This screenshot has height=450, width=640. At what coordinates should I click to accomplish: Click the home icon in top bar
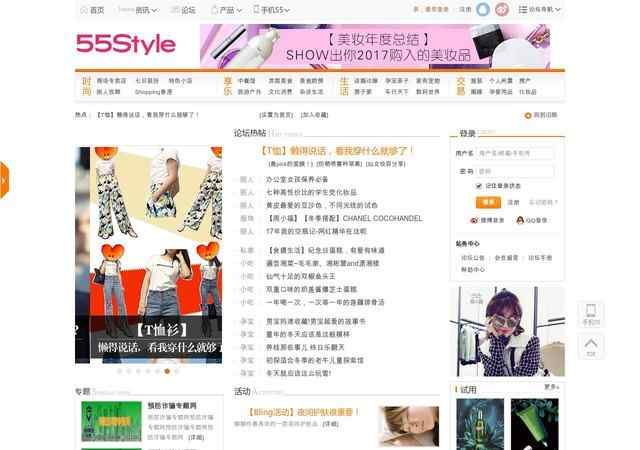tap(83, 10)
